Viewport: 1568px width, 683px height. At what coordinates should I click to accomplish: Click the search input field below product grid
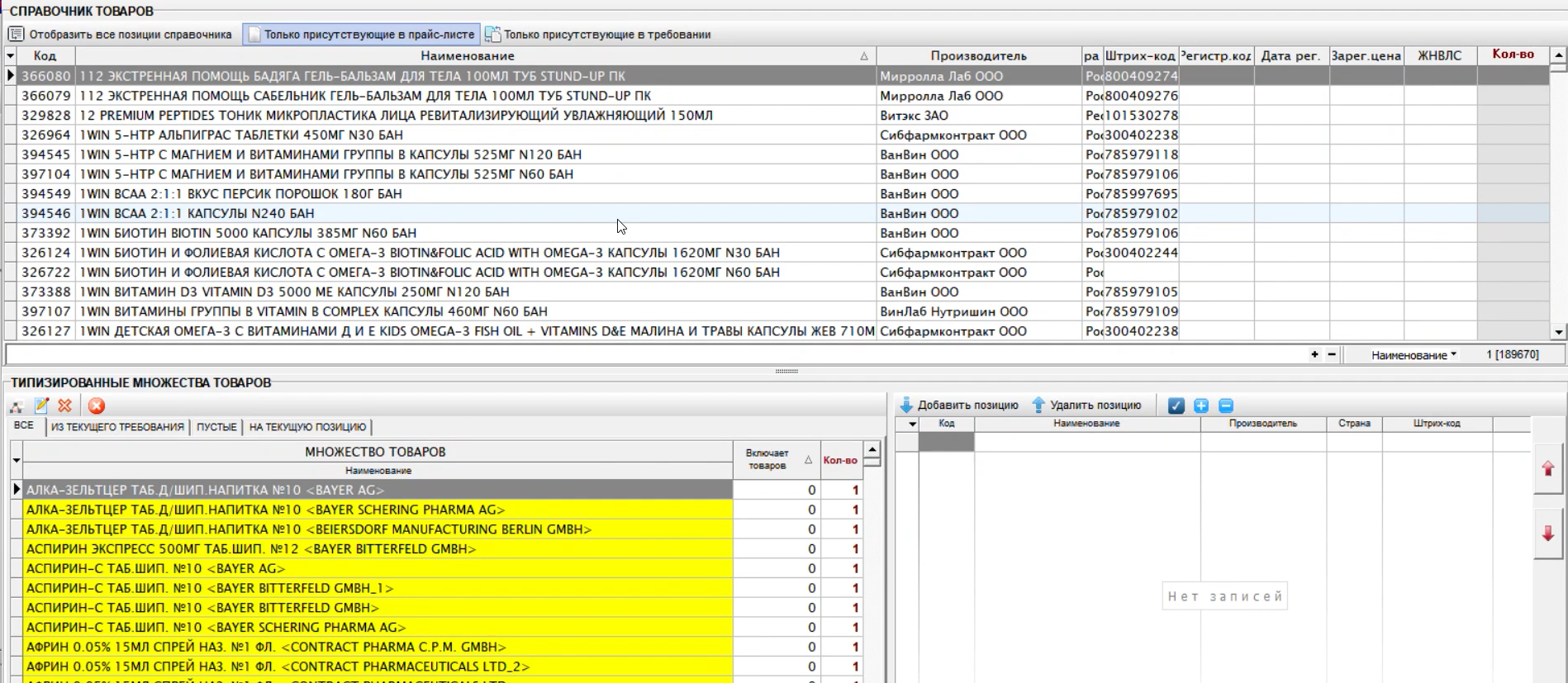click(653, 355)
